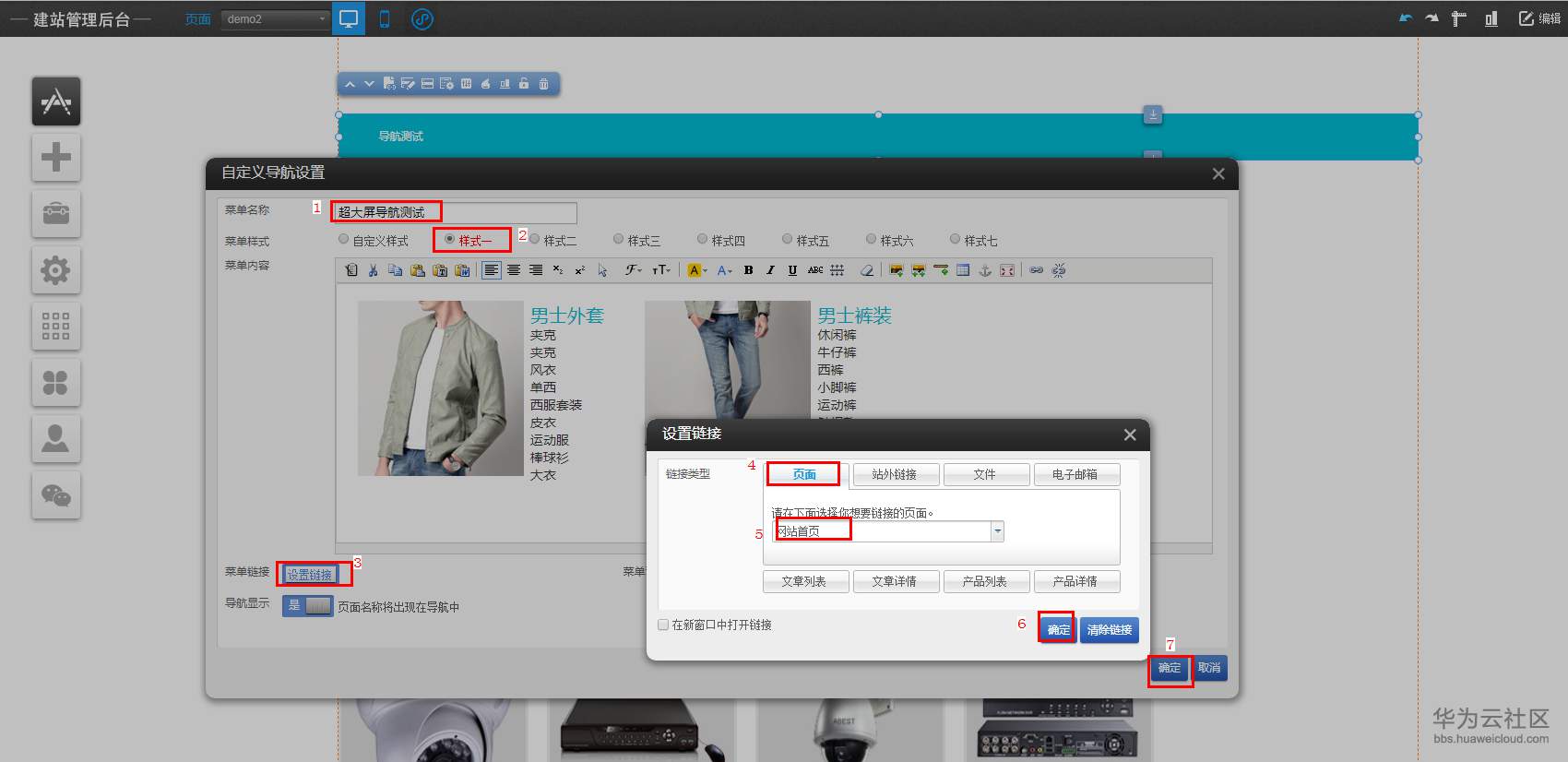Click the redo arrow in top bar
This screenshot has height=762, width=1568.
click(x=1431, y=18)
